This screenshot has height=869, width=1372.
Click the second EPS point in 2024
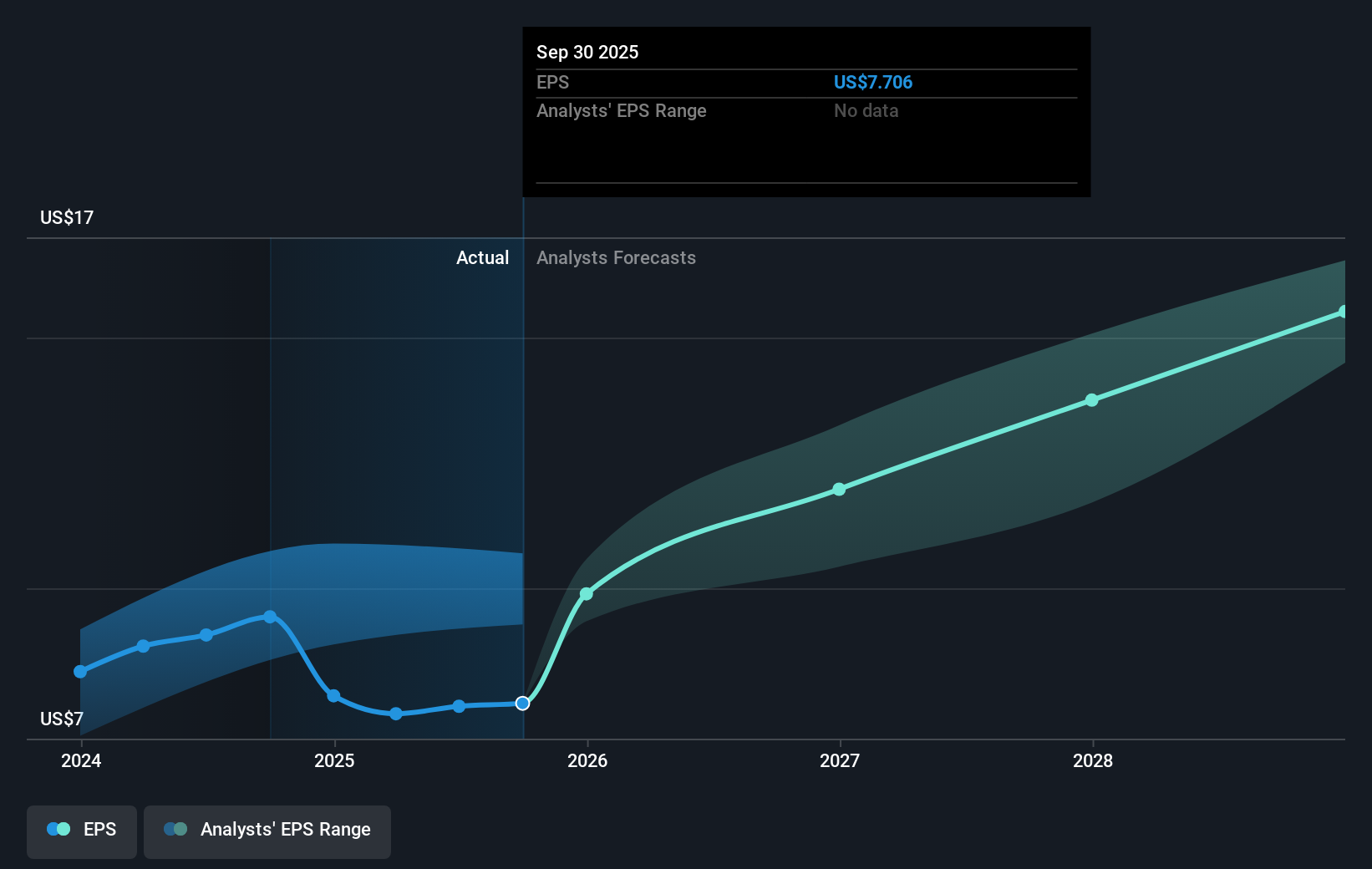click(x=143, y=646)
